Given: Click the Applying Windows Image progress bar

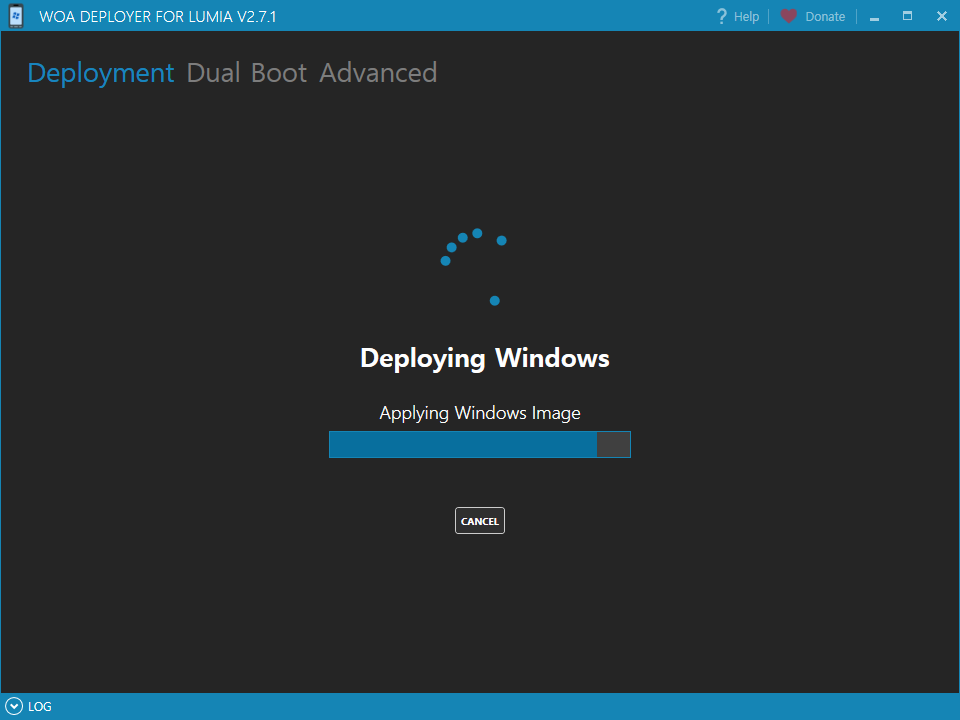Looking at the screenshot, I should [x=479, y=444].
